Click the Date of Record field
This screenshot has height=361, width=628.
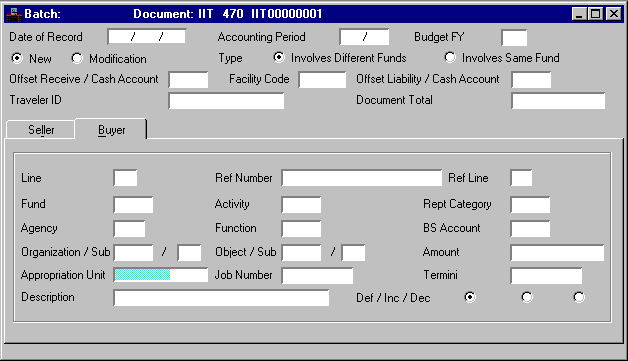(x=147, y=37)
